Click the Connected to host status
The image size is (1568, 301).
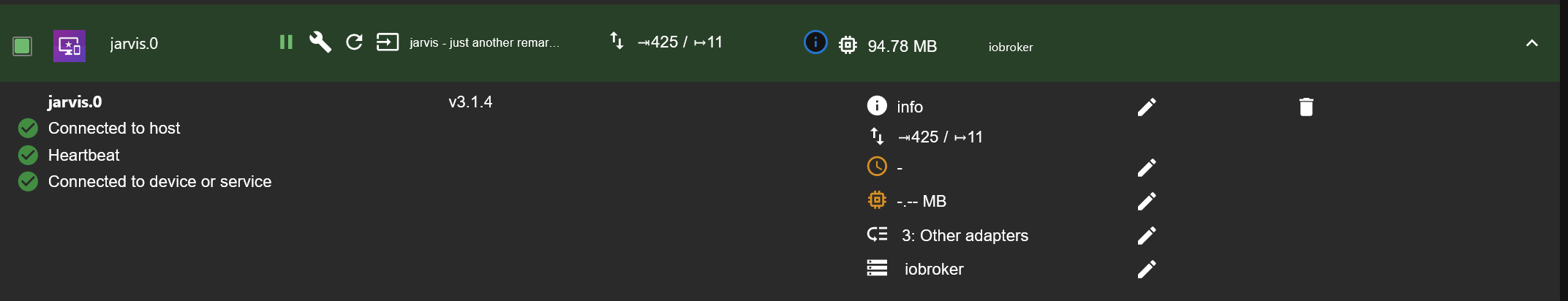(114, 129)
